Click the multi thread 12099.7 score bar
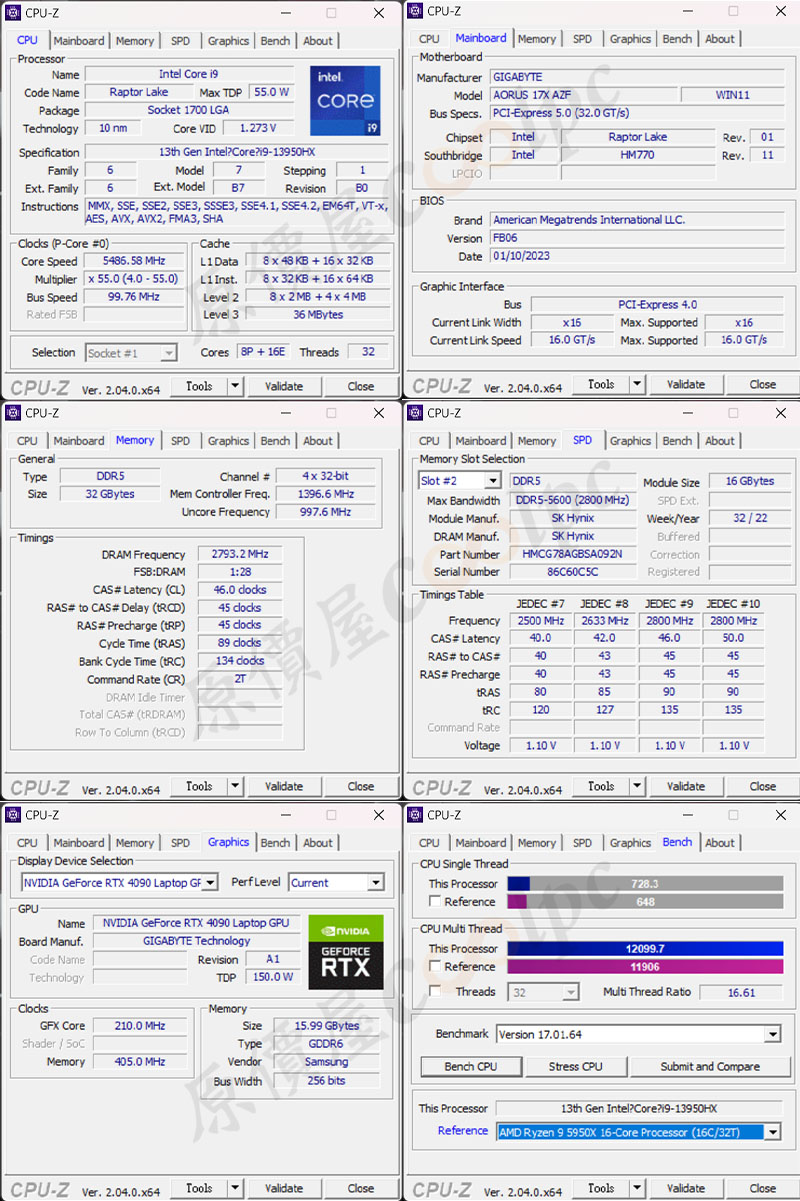800x1201 pixels. 645,949
